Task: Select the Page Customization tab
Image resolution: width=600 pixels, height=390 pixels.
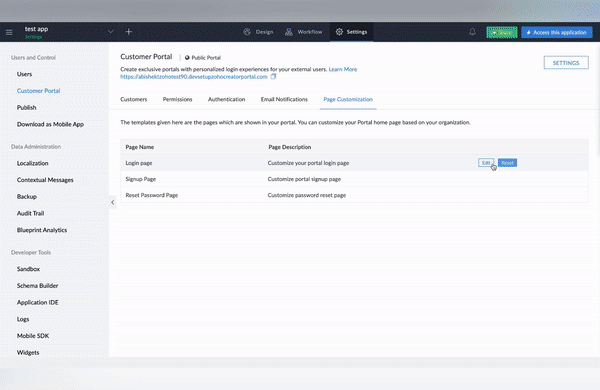Action: point(348,100)
